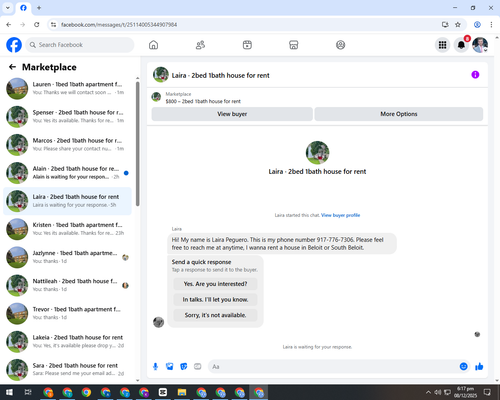
Task: Open Spenser 2bed 1bath house conversation
Action: coord(67,117)
